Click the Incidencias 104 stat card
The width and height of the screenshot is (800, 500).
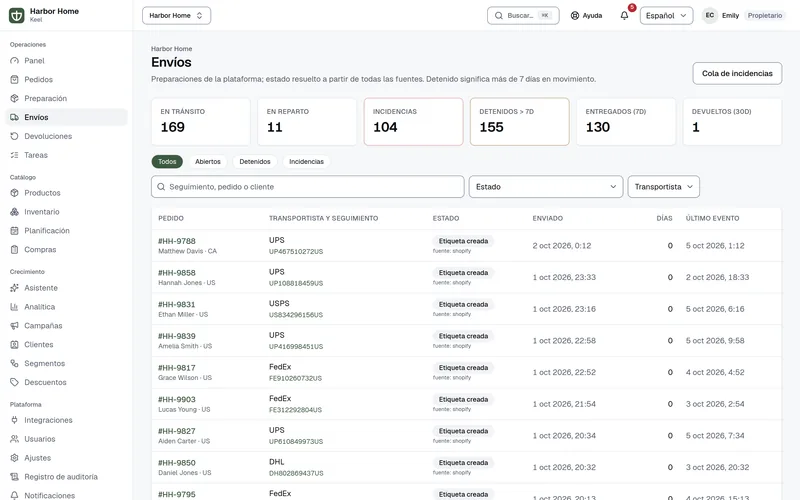pos(413,121)
